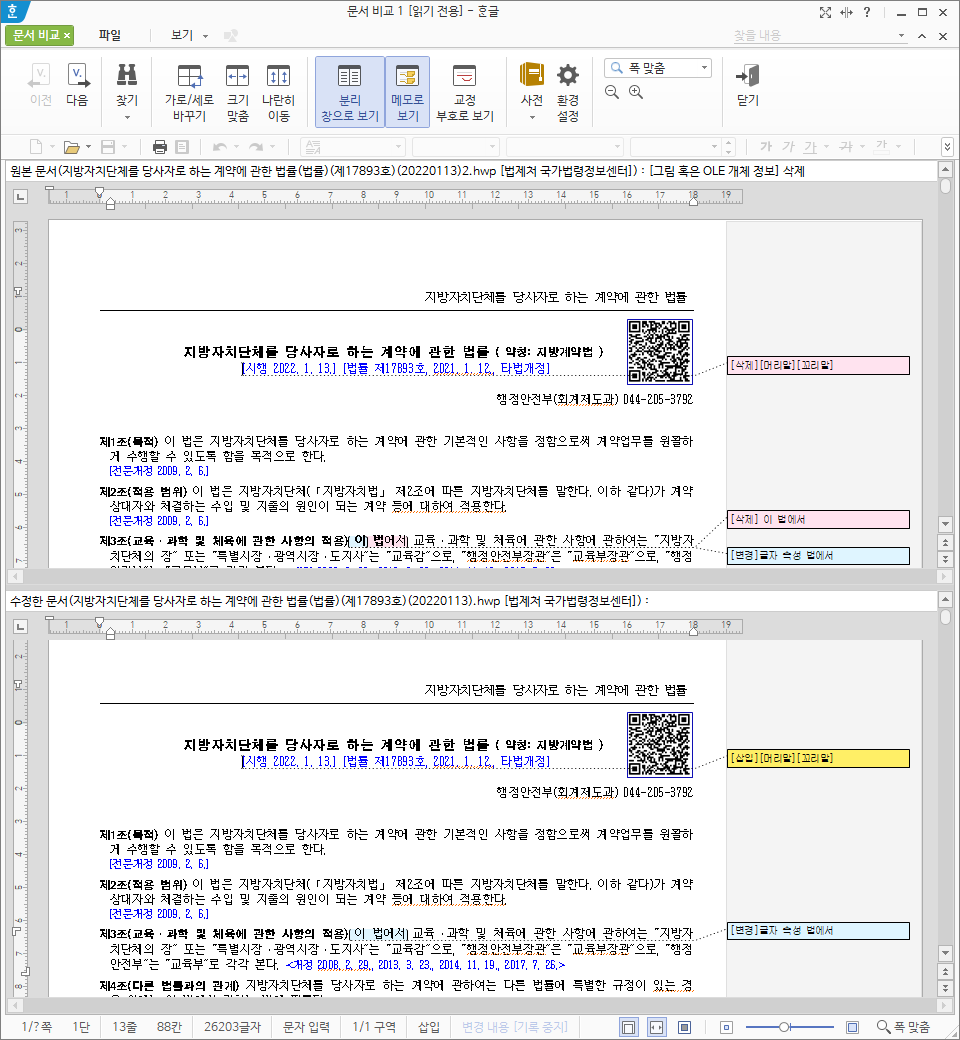Toggle insert mode (삽입) in status bar
The image size is (960, 1040).
point(429,1027)
